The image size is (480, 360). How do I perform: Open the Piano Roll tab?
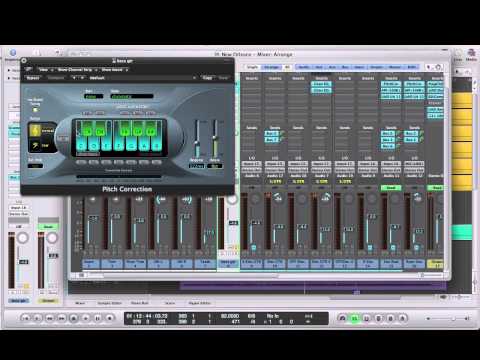click(140, 303)
